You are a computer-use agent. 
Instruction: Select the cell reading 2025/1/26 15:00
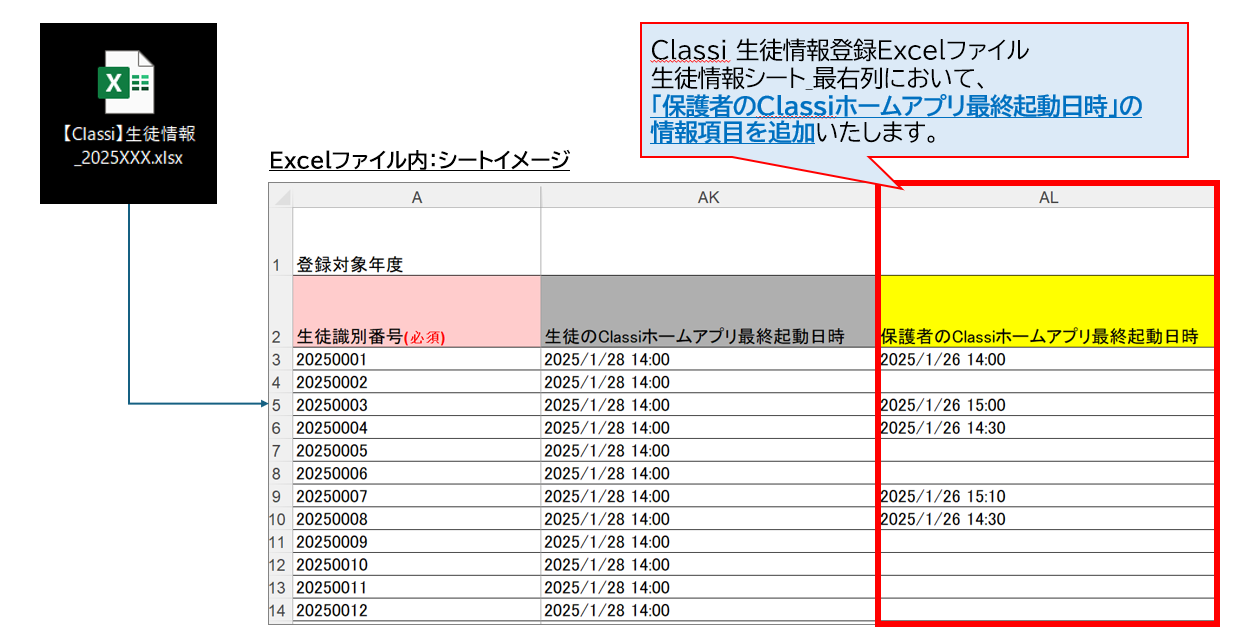[x=1047, y=405]
